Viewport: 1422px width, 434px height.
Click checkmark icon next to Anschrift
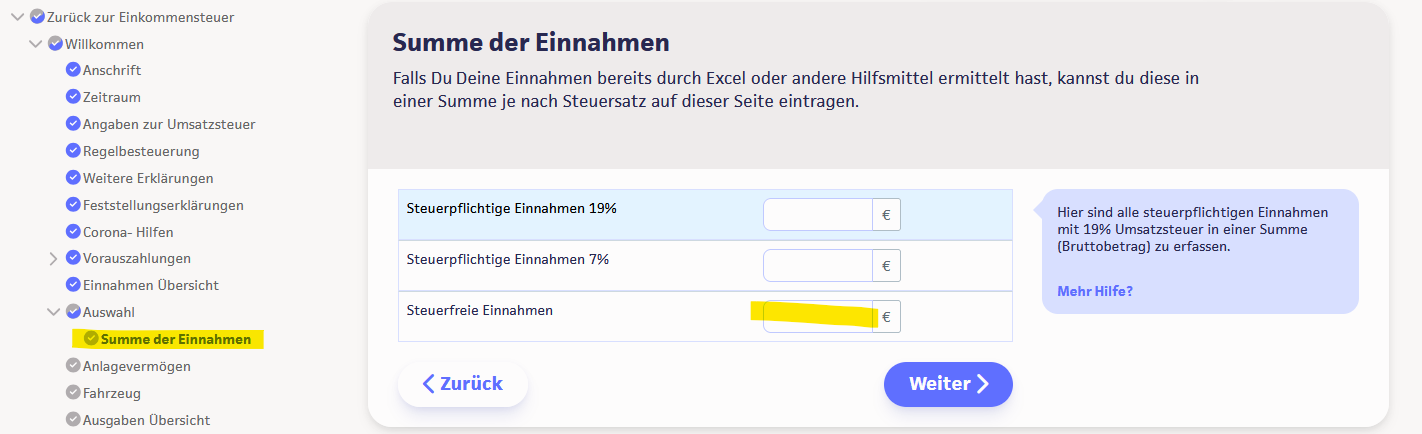pos(73,70)
